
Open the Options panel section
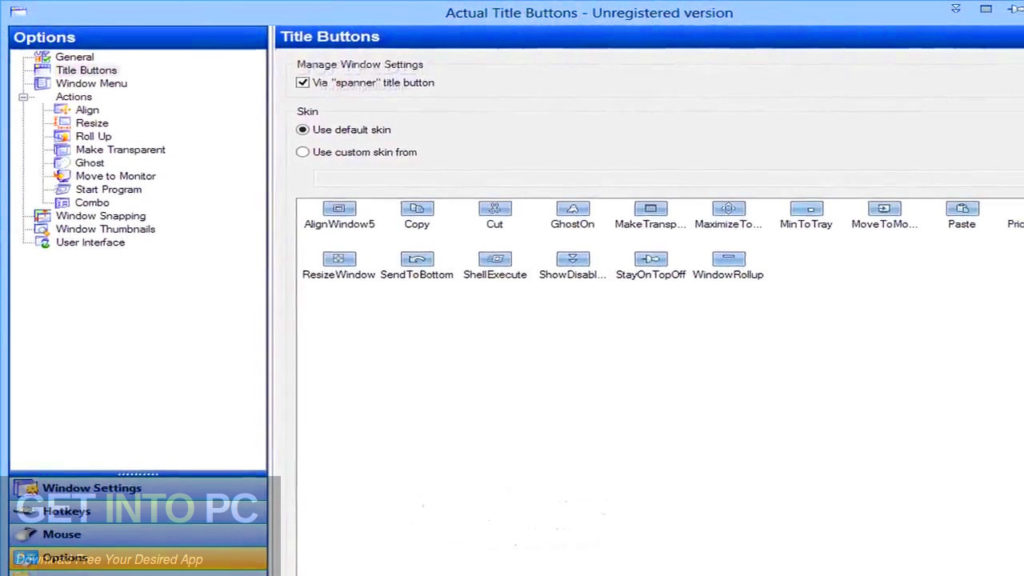pyautogui.click(x=138, y=558)
